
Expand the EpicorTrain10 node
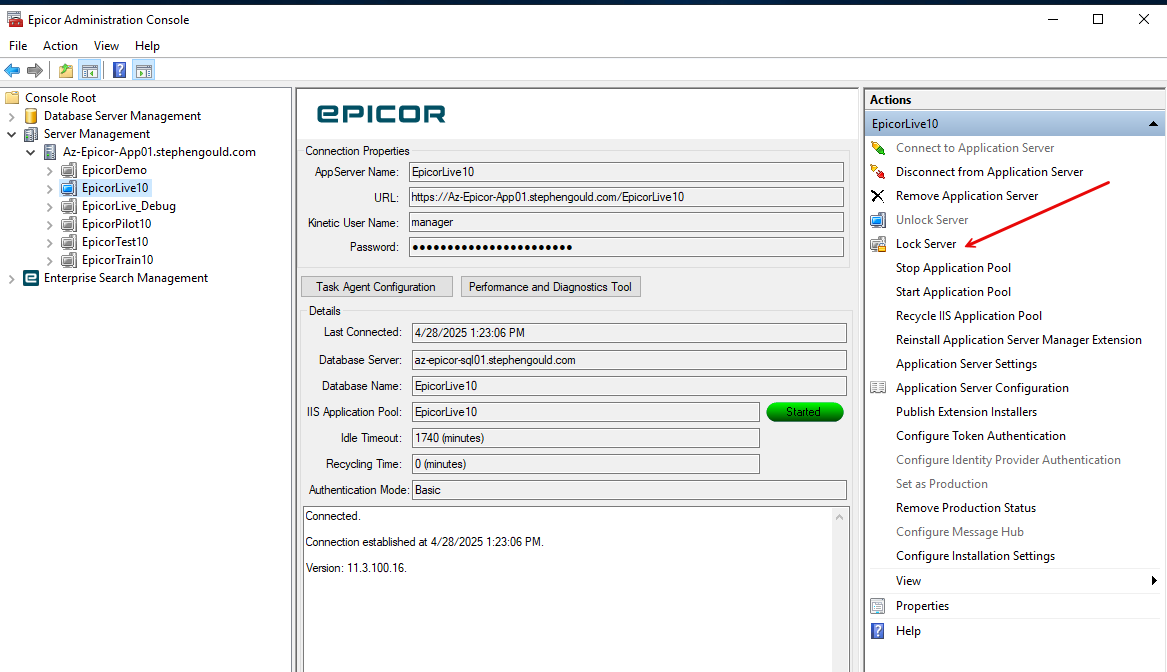49,260
